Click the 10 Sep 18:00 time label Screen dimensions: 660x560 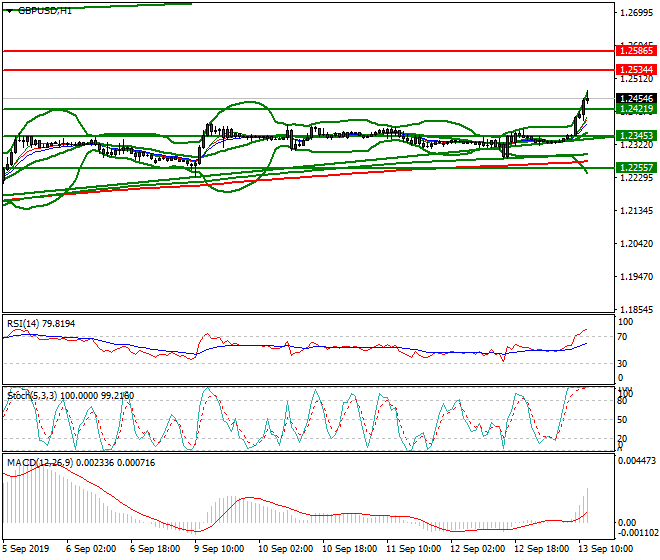(349, 549)
